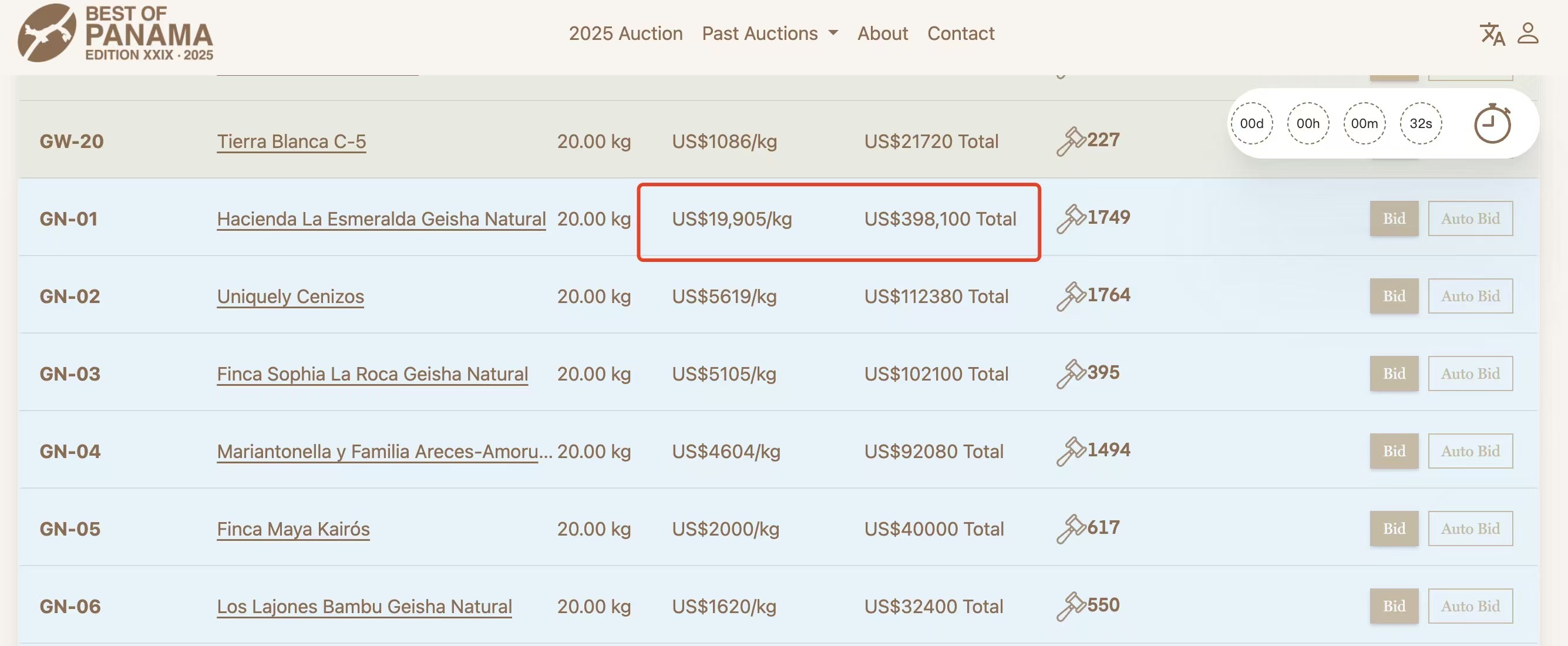Bid on Hacienda La Esmeralda Geisha Natural
Viewport: 1568px width, 646px height.
(1394, 218)
